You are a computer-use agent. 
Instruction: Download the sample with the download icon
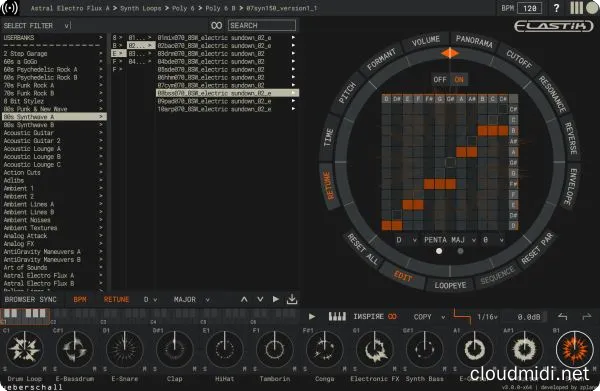click(292, 299)
